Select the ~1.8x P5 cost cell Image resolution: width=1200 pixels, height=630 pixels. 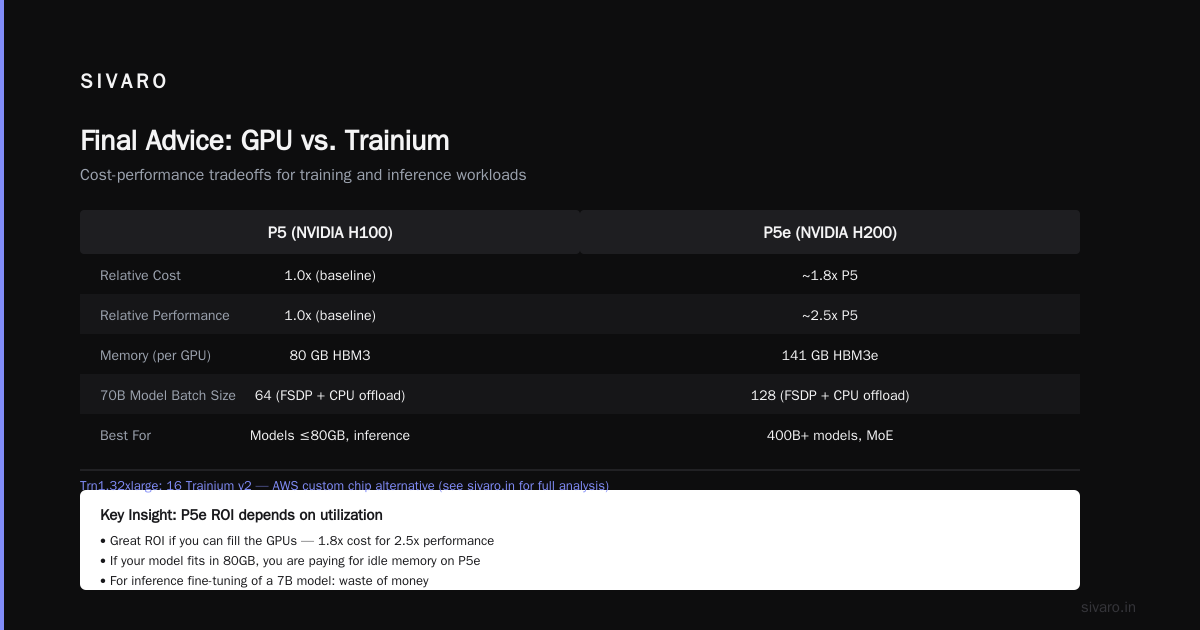pos(830,275)
